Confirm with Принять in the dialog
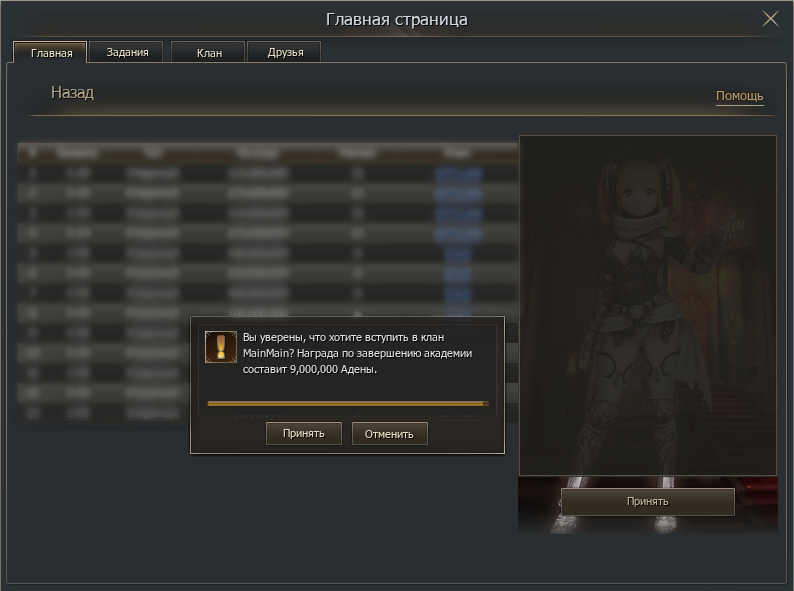Screen dimensions: 794x591 click(303, 433)
